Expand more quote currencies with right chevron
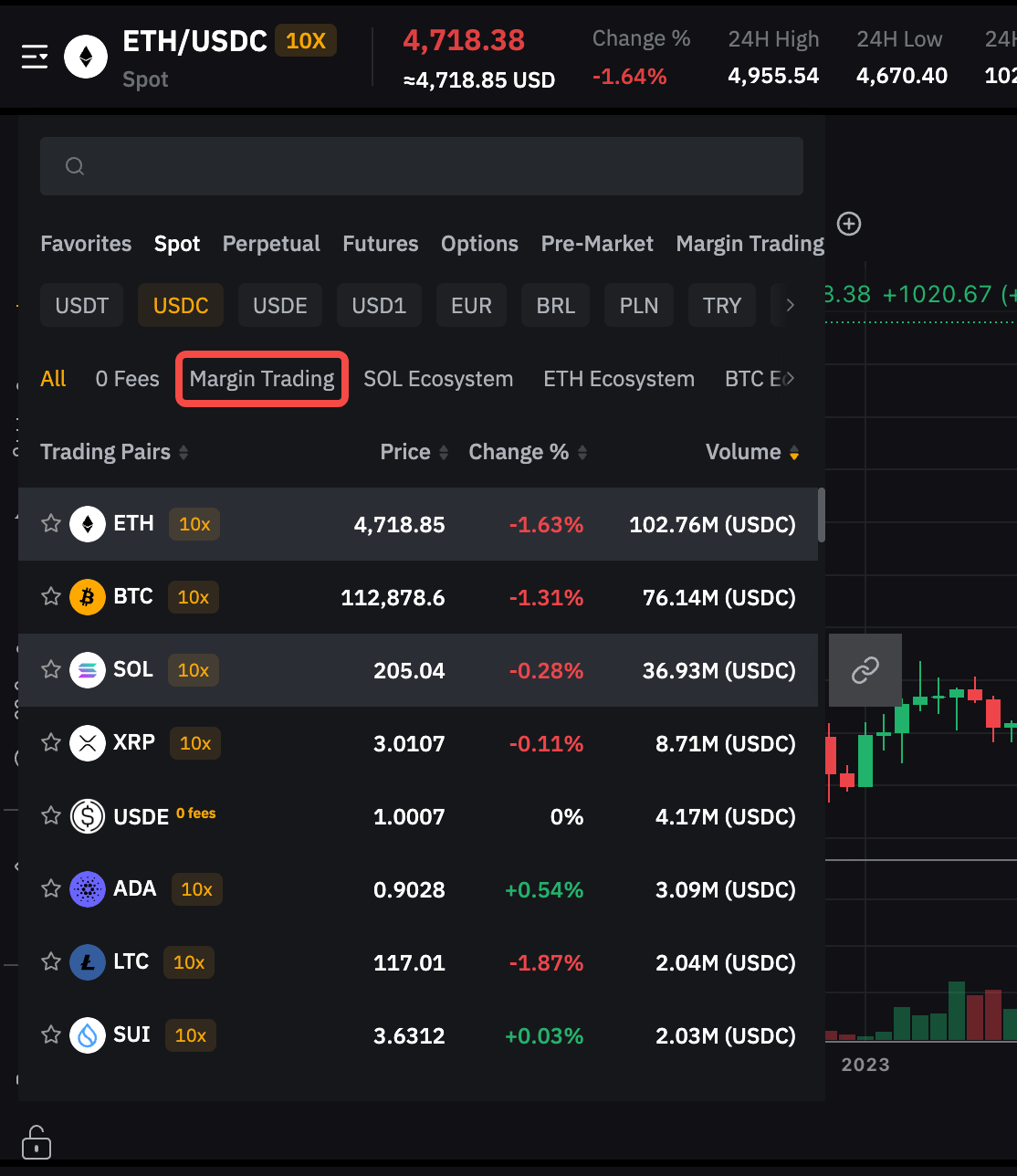This screenshot has width=1017, height=1176. (x=790, y=305)
